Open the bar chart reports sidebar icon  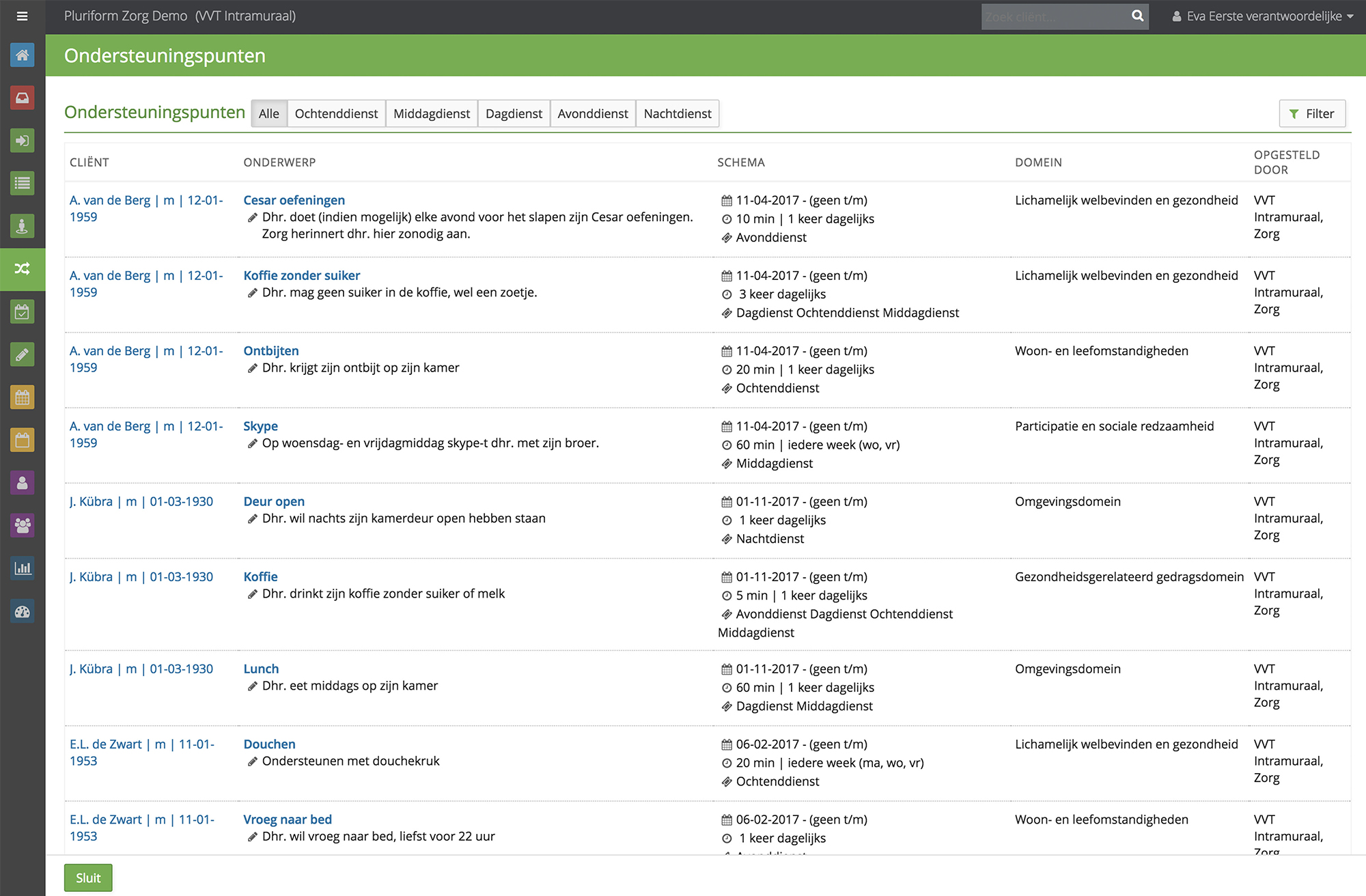(23, 568)
